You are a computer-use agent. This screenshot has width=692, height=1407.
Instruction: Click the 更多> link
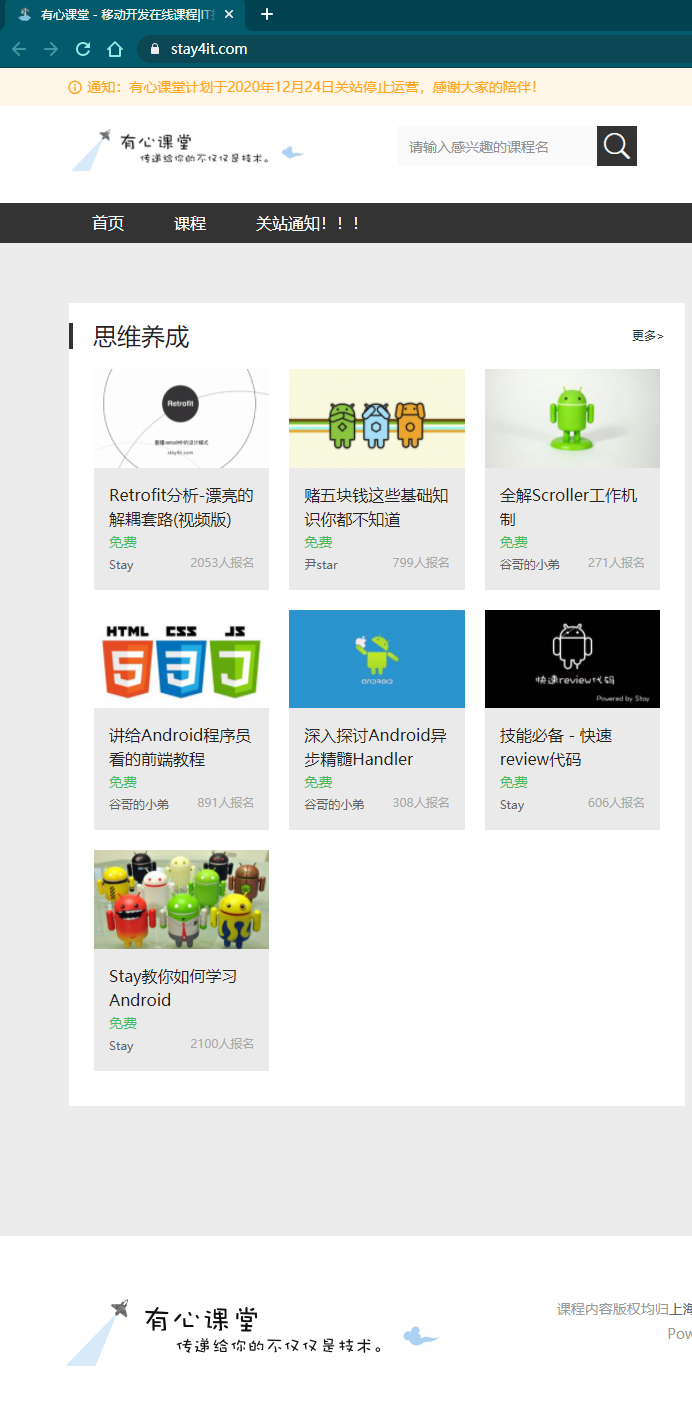pos(647,336)
